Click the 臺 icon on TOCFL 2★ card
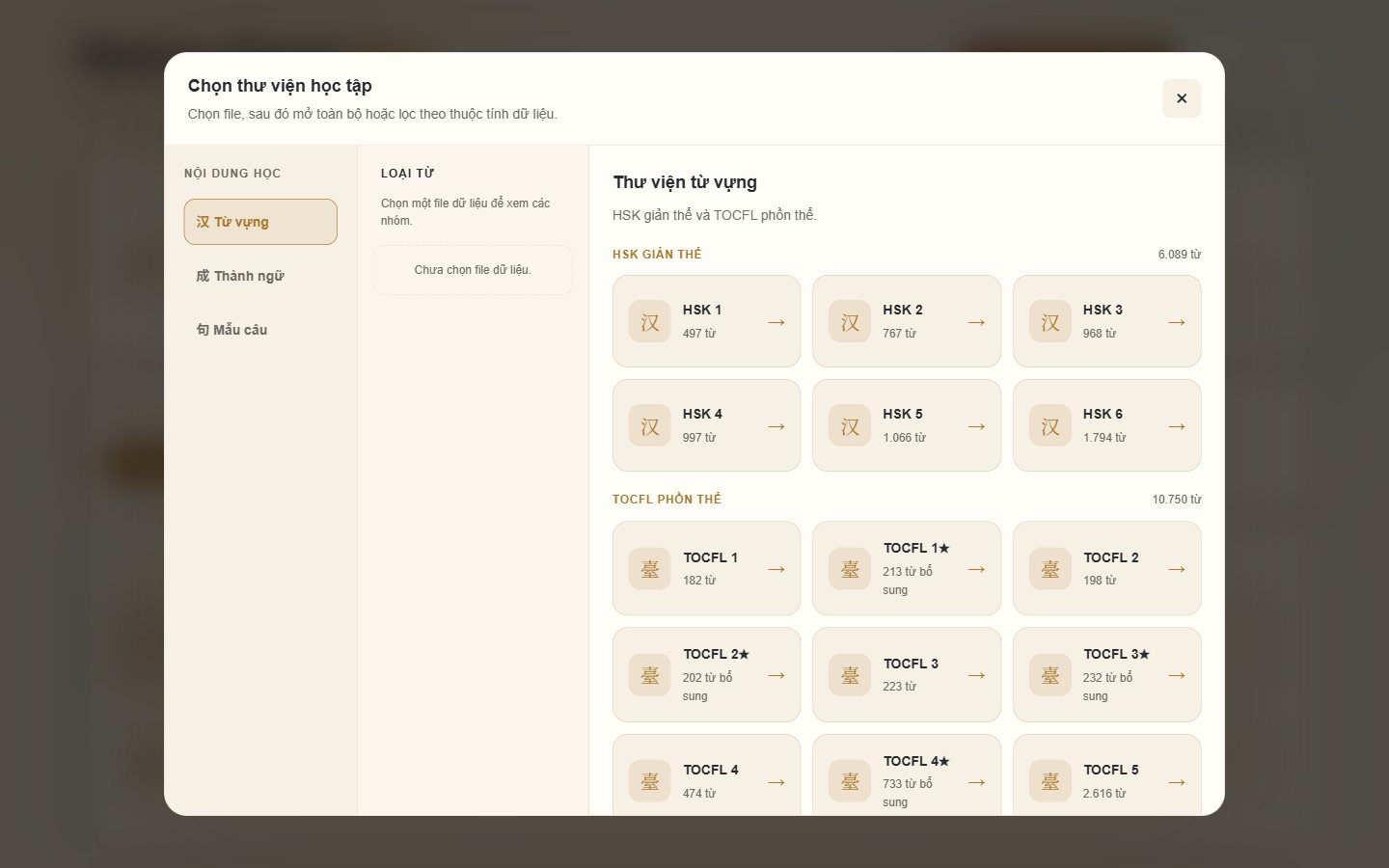Image resolution: width=1389 pixels, height=868 pixels. [650, 675]
